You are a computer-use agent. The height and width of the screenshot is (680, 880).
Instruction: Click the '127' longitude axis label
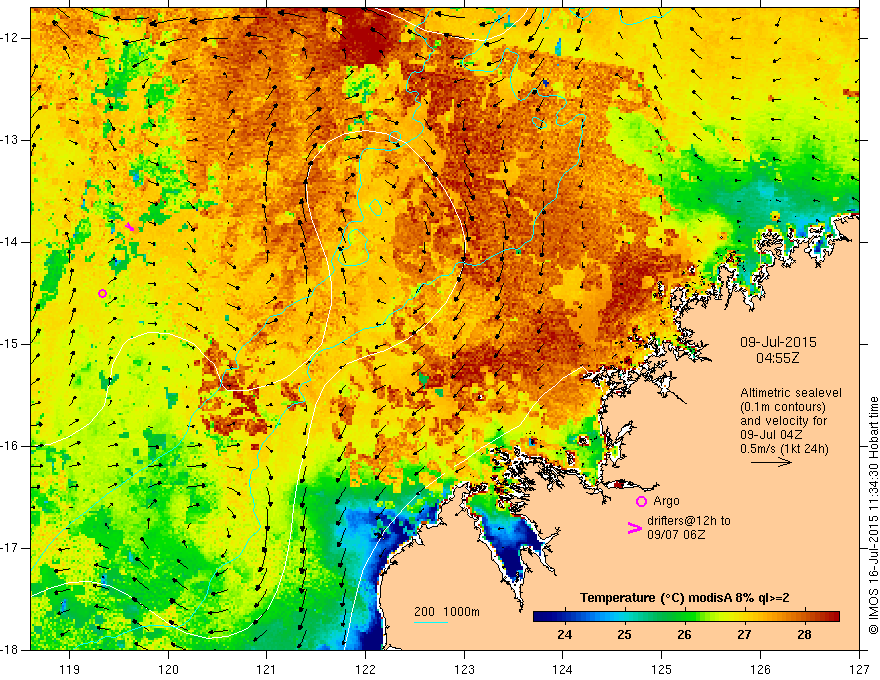859,669
